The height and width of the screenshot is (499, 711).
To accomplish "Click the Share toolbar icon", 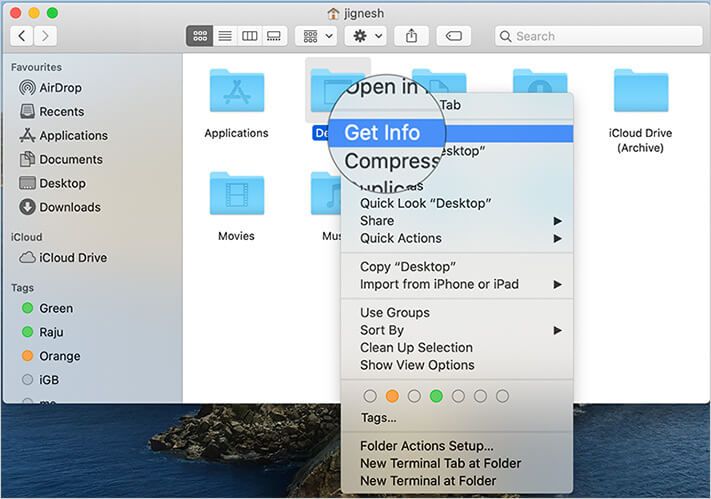I will click(x=411, y=36).
